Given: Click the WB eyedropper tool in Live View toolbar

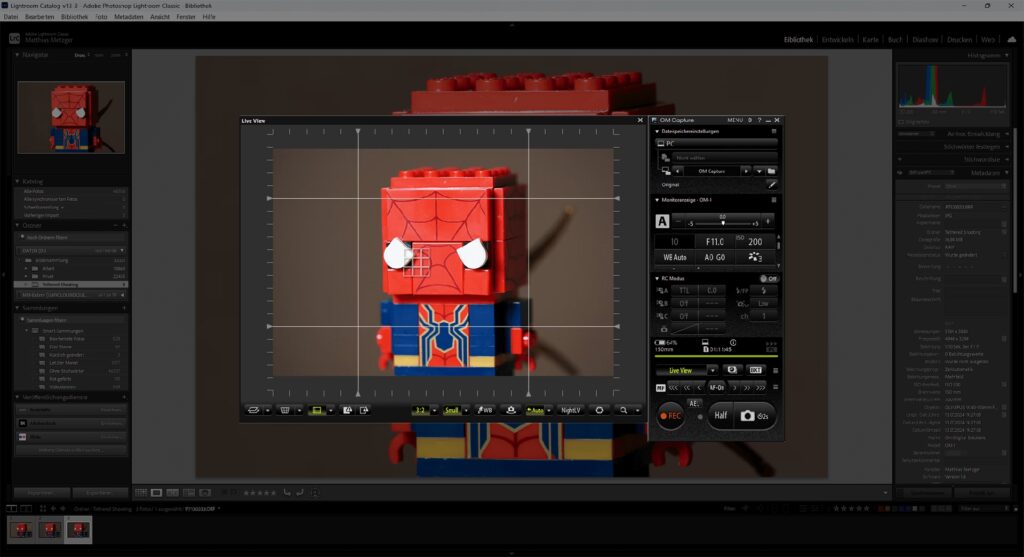Looking at the screenshot, I should click(484, 410).
